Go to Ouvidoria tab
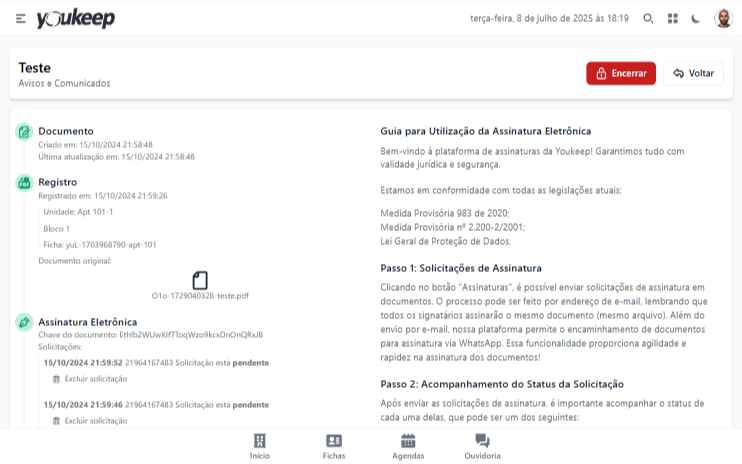Screen dimensions: 742x464 click(482, 446)
